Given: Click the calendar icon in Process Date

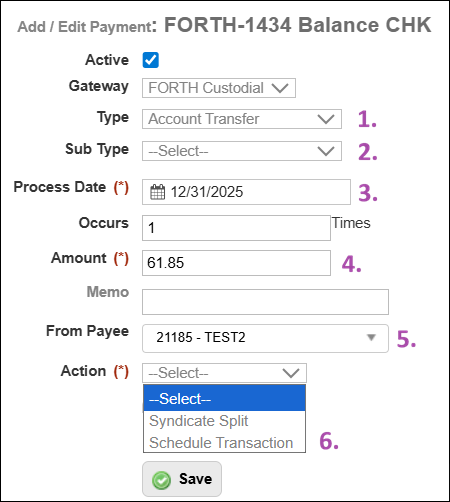Looking at the screenshot, I should [x=157, y=192].
